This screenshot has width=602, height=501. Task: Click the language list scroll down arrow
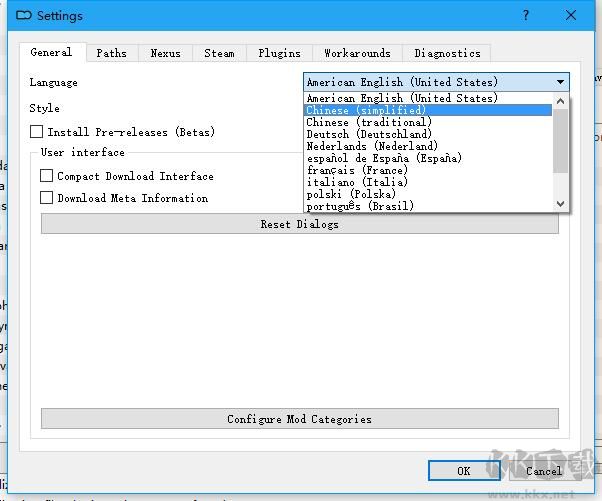(561, 204)
